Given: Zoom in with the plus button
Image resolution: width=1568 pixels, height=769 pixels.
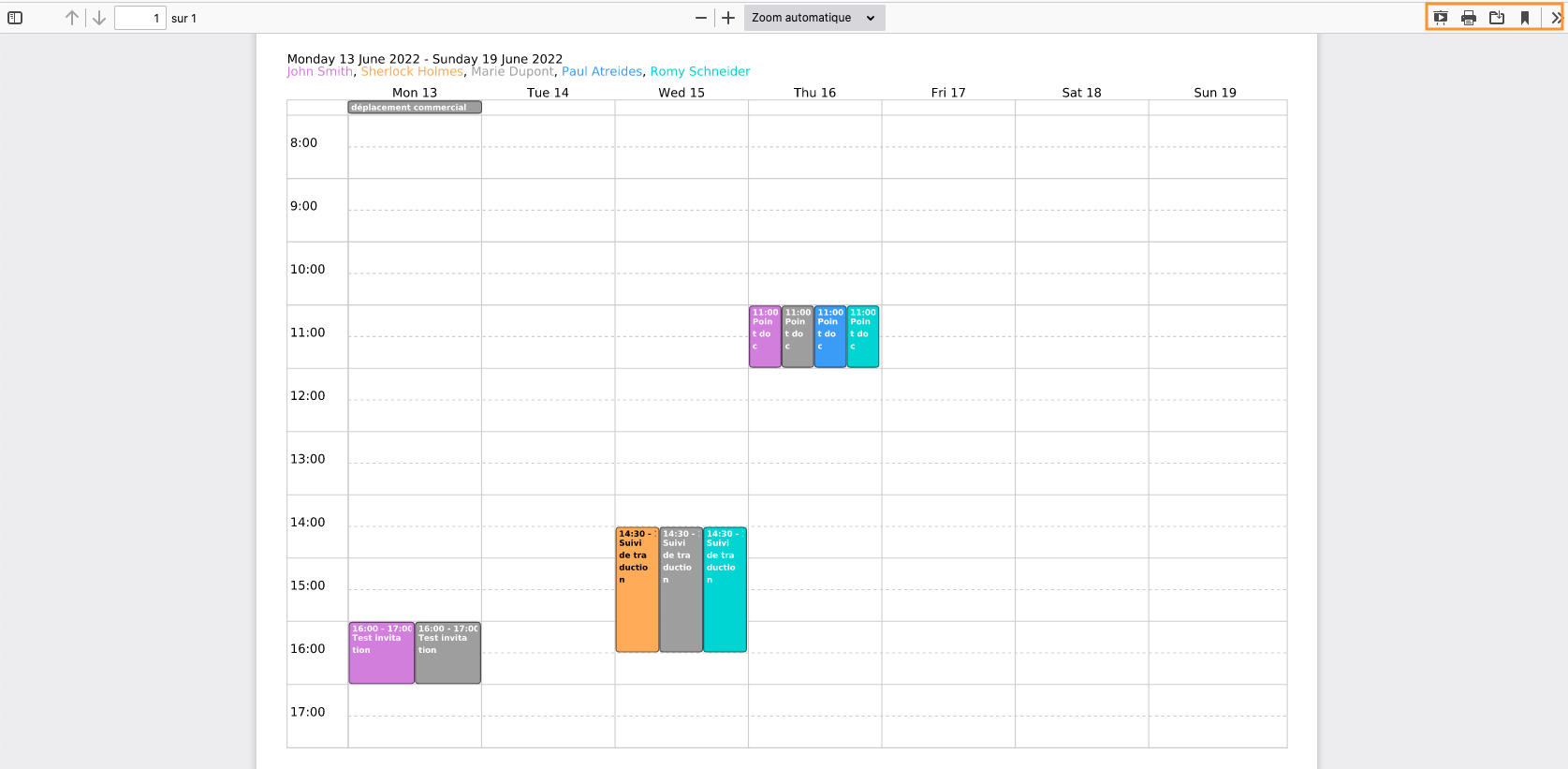Looking at the screenshot, I should (x=728, y=18).
